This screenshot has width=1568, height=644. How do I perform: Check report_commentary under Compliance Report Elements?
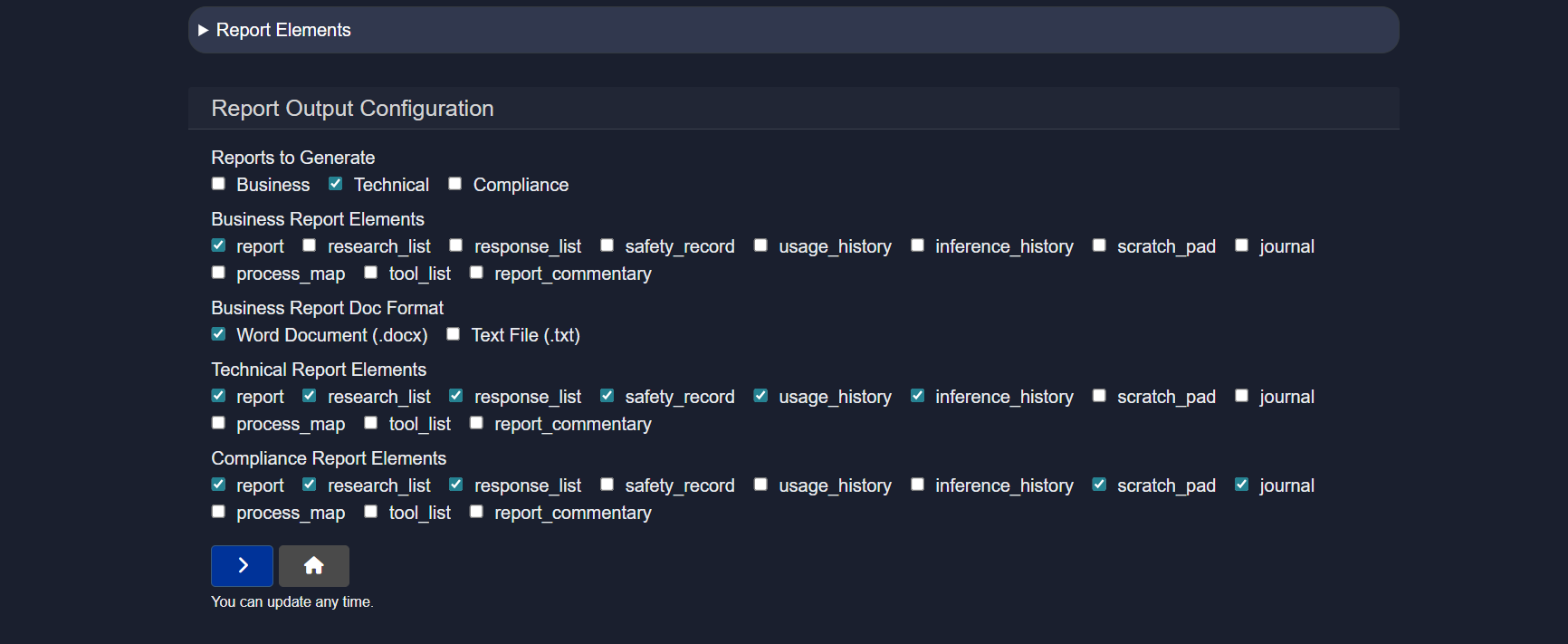pos(476,512)
